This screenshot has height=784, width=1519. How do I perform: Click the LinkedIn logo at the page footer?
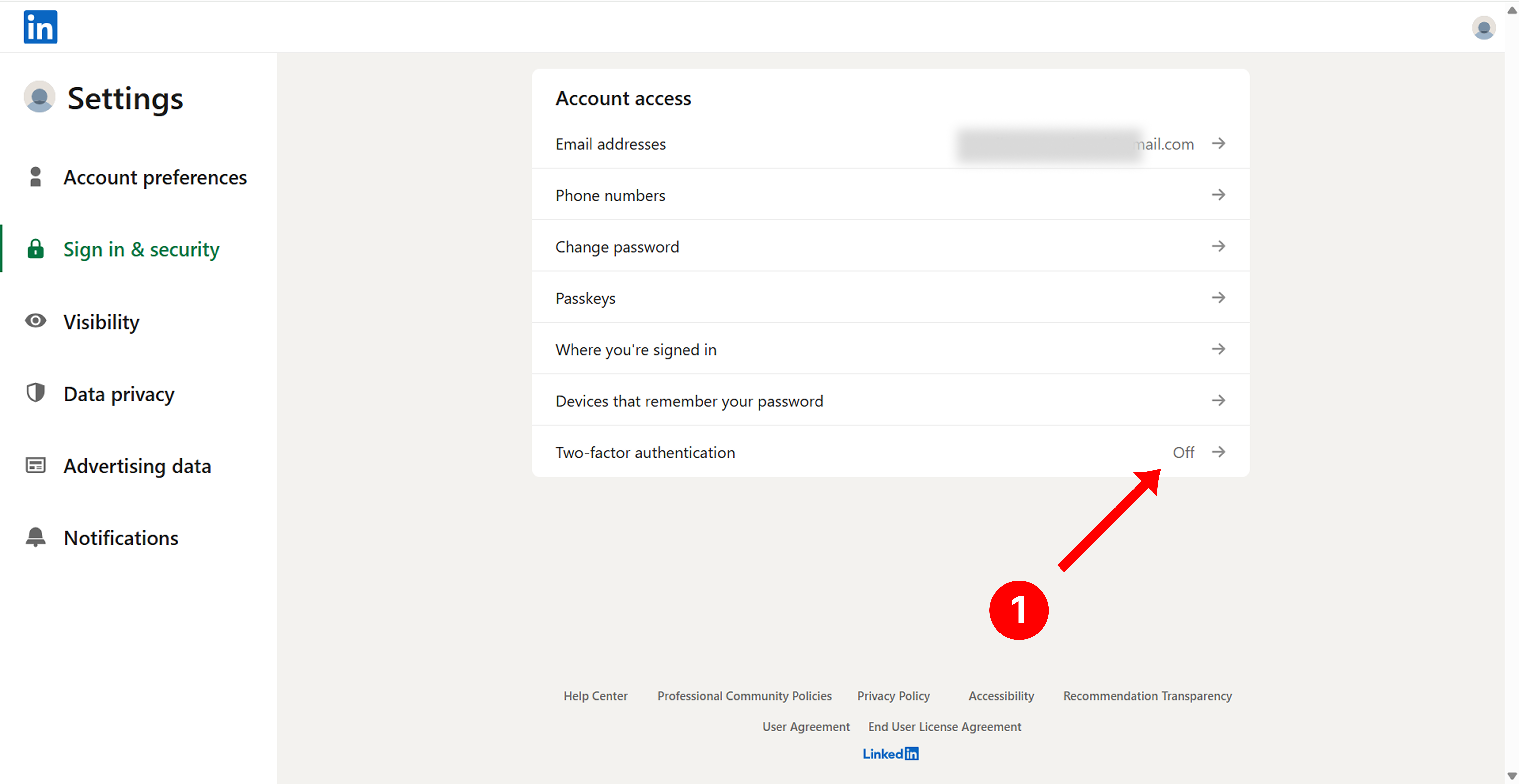coord(891,753)
